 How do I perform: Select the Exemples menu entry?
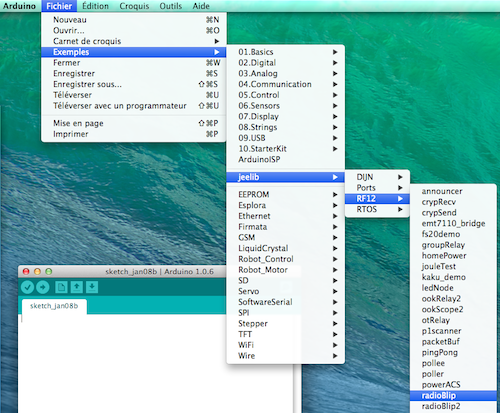point(134,52)
